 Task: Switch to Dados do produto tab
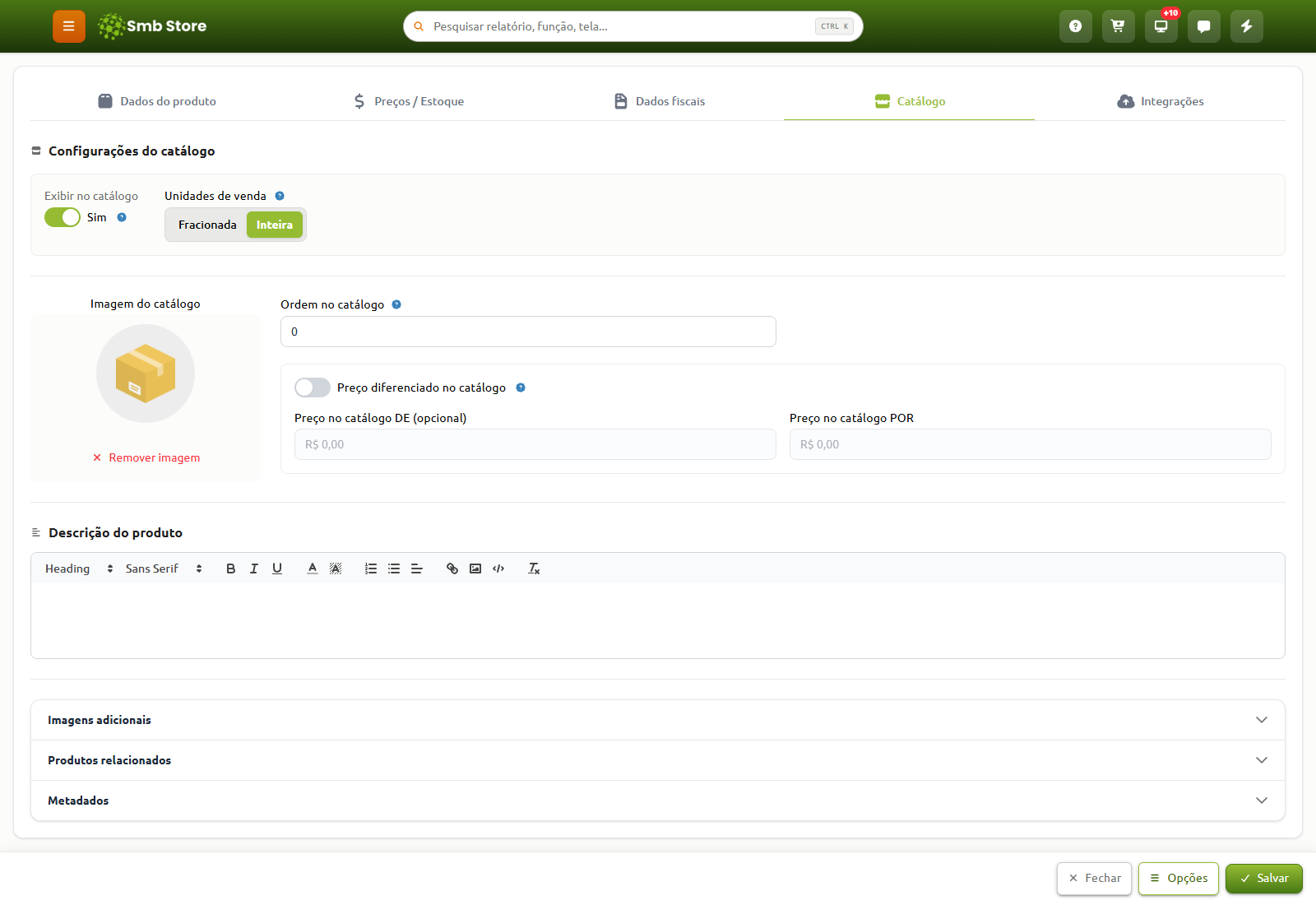[156, 101]
